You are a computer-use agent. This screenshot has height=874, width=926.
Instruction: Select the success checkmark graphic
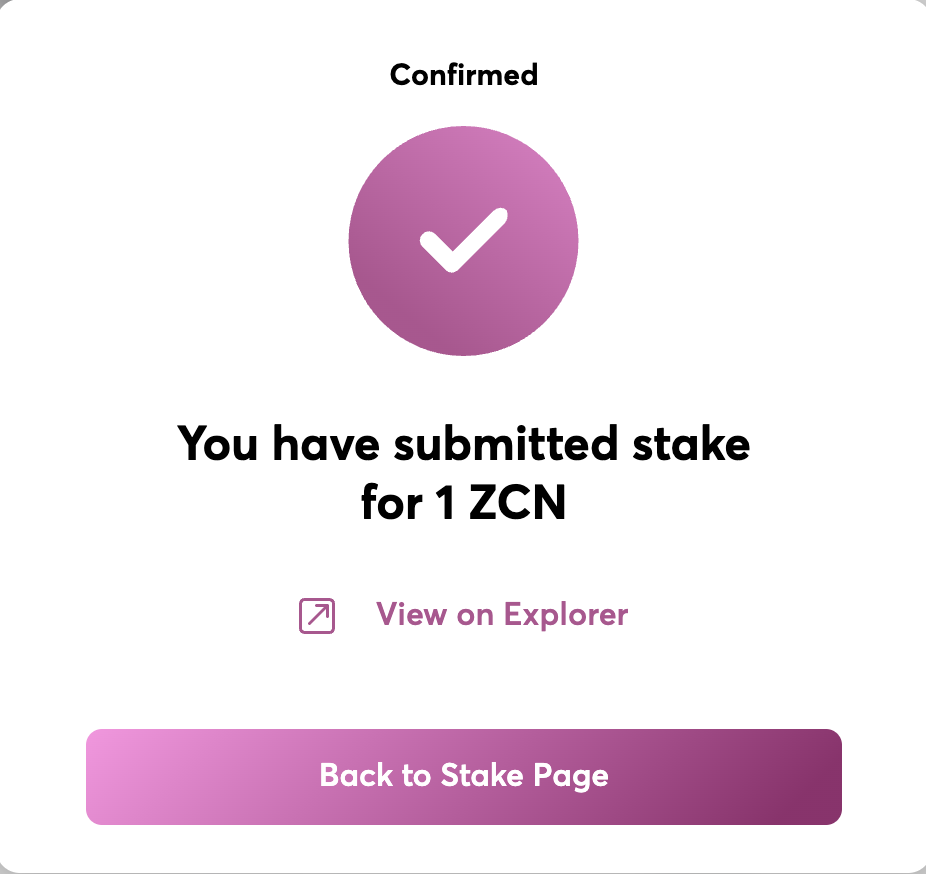[464, 240]
